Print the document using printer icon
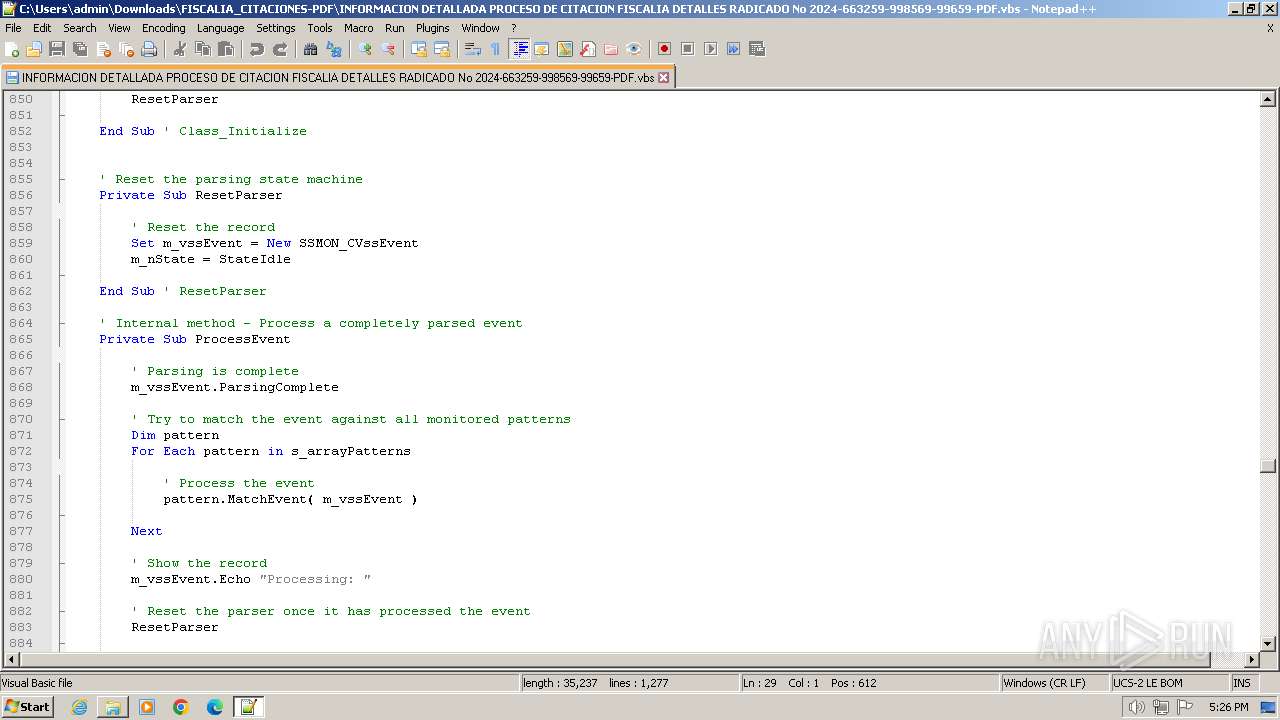Screen dimensions: 1280x720 [149, 49]
